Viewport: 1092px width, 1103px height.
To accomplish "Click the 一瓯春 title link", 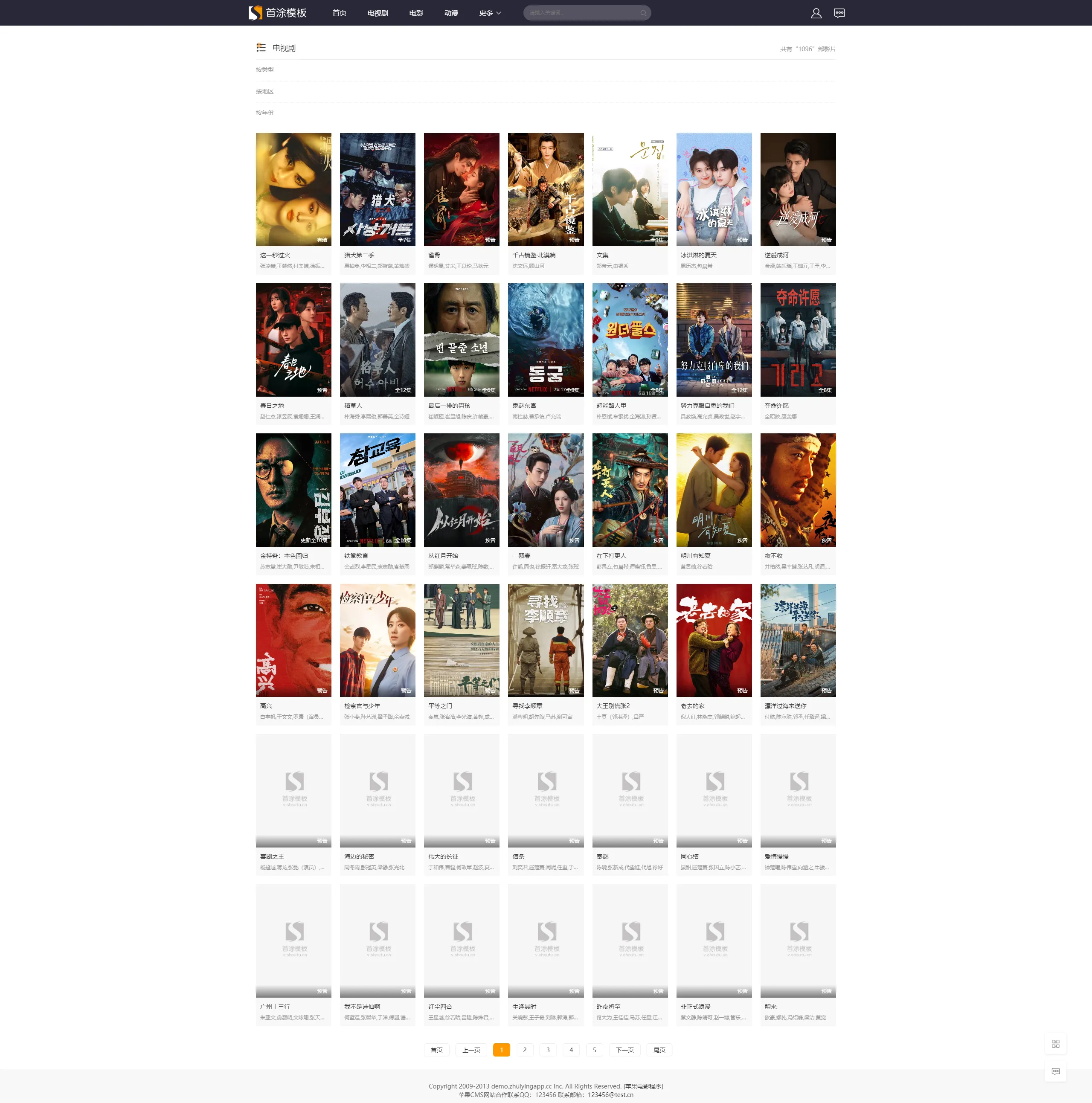I will coord(521,555).
